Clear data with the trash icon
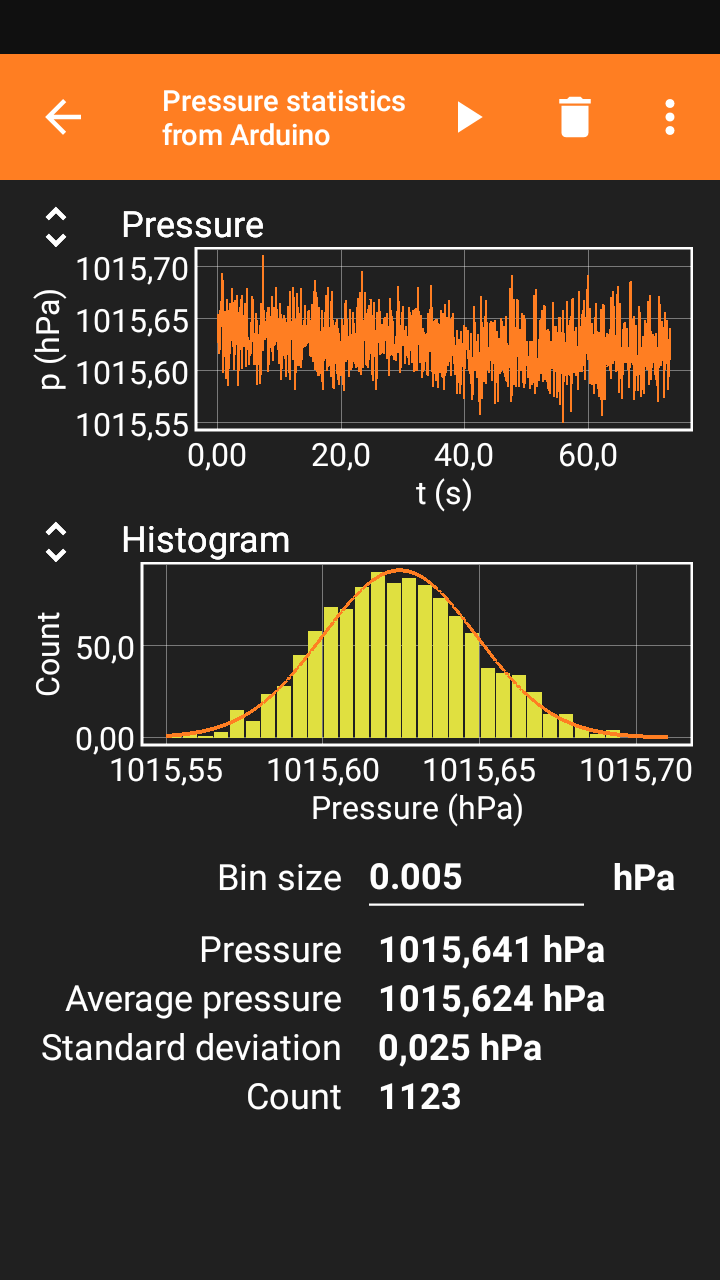Viewport: 720px width, 1280px height. [574, 117]
